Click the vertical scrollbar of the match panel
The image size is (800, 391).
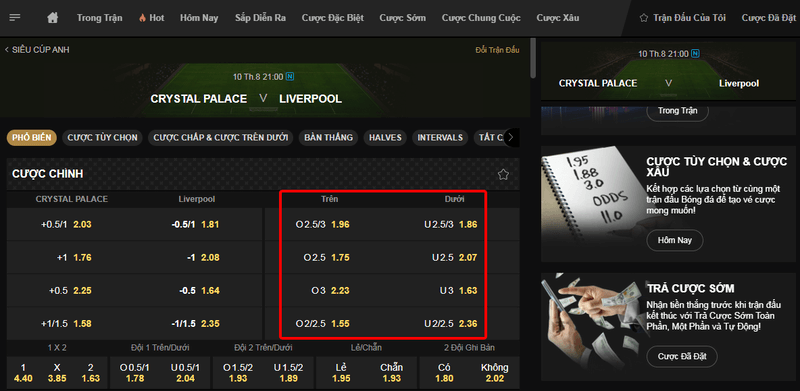tap(533, 58)
